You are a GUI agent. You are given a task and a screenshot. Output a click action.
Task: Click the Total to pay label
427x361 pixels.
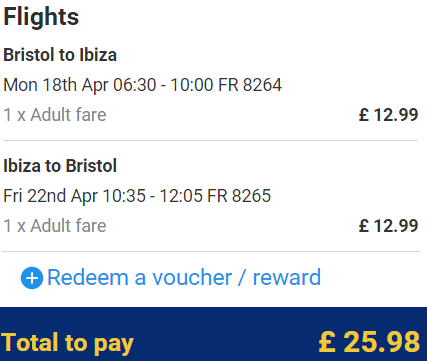[67, 343]
